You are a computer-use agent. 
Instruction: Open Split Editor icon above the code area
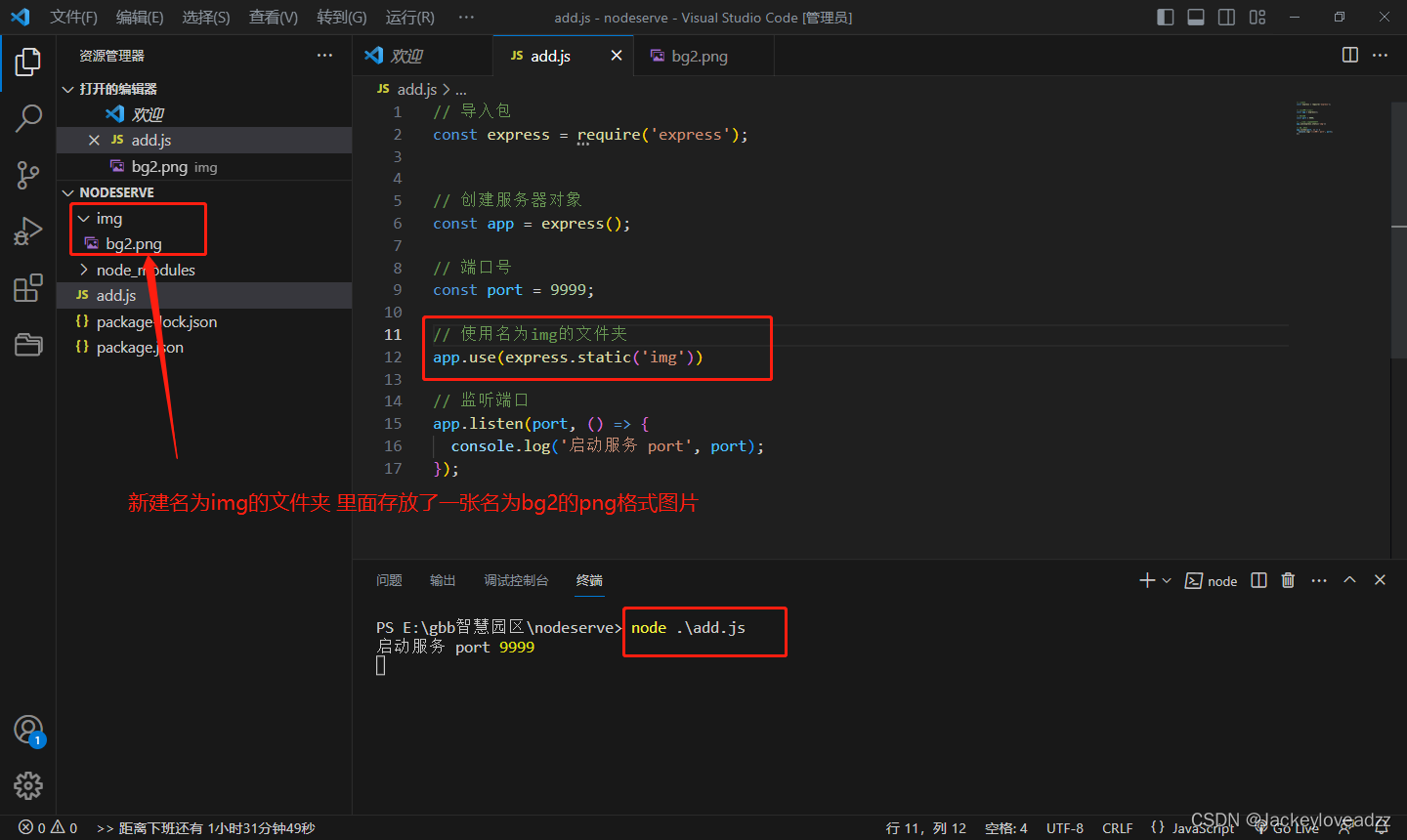(1349, 56)
